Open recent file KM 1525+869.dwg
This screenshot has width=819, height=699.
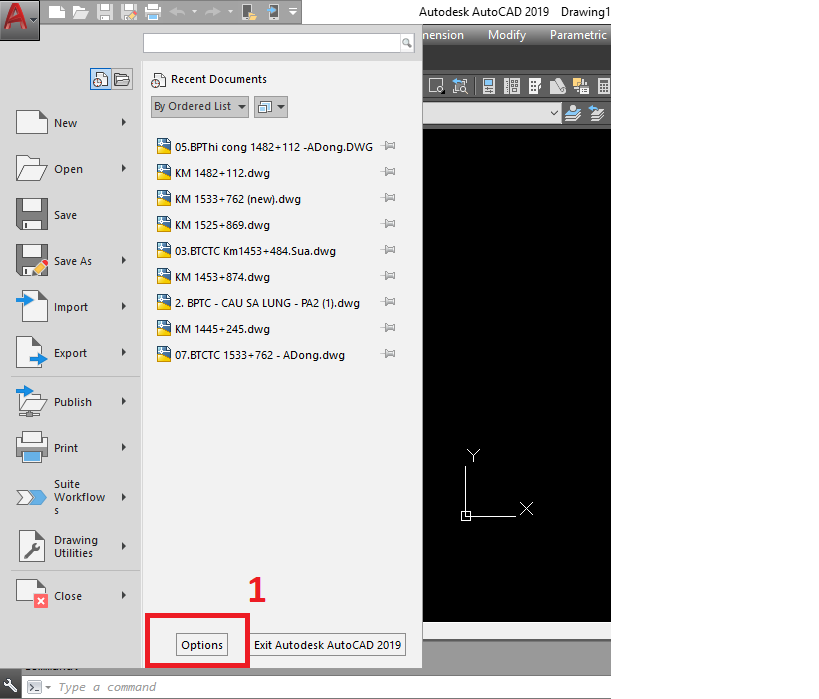pyautogui.click(x=222, y=225)
